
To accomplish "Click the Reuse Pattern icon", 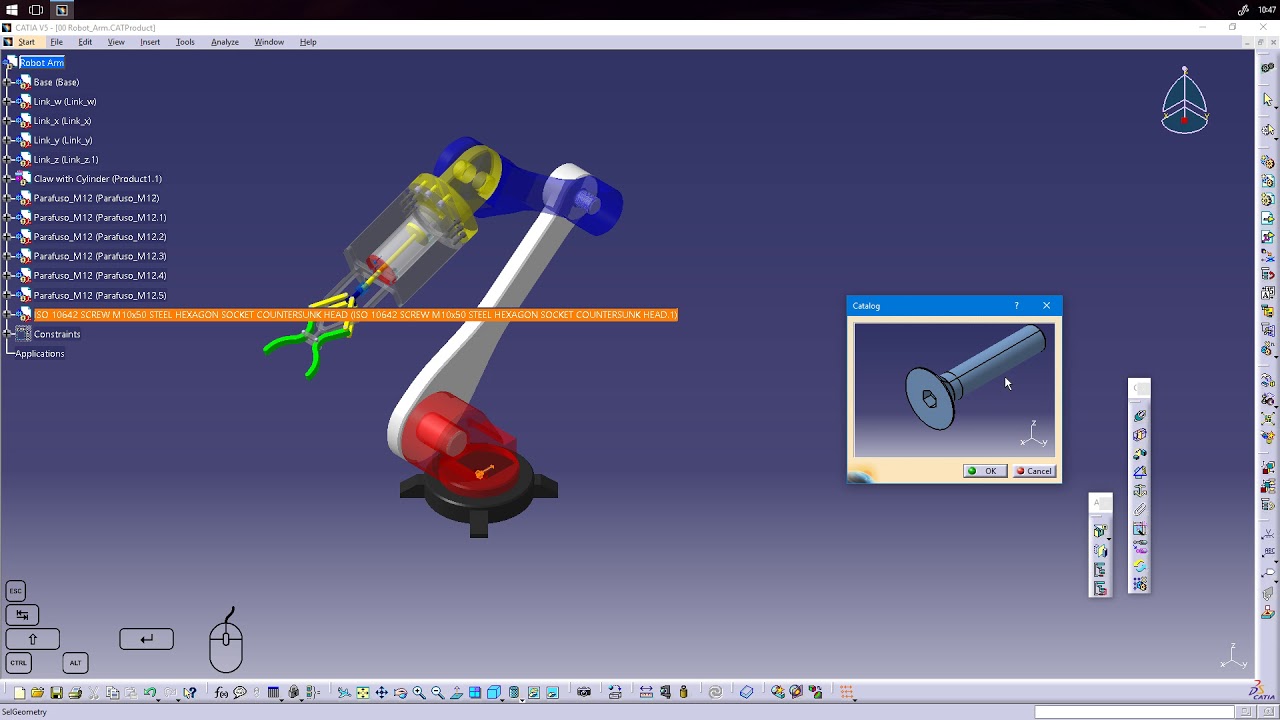I will point(1140,583).
